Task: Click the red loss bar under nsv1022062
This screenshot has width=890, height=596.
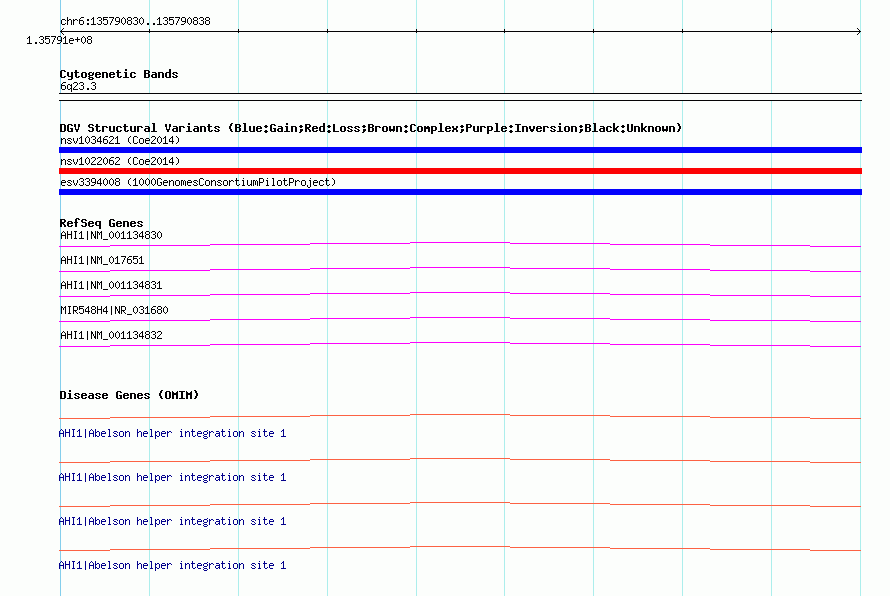Action: pos(460,171)
